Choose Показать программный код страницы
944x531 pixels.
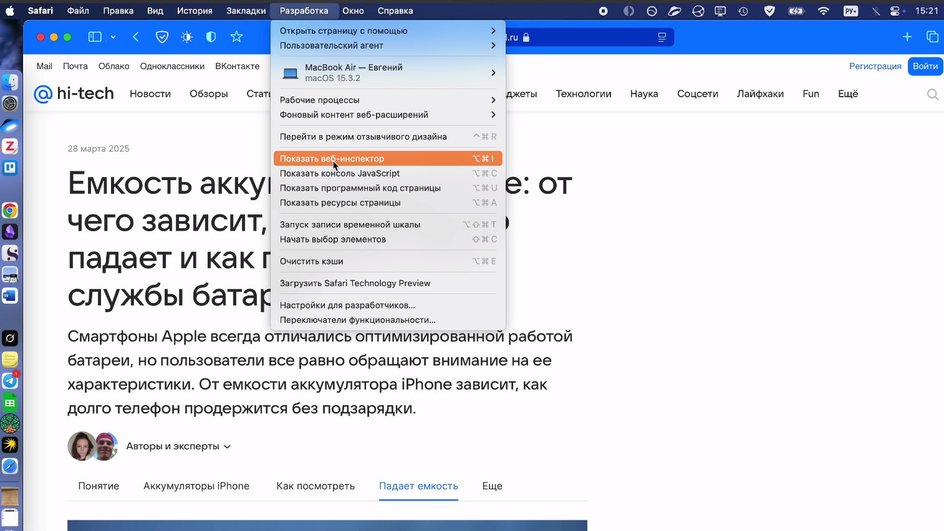coord(388,188)
